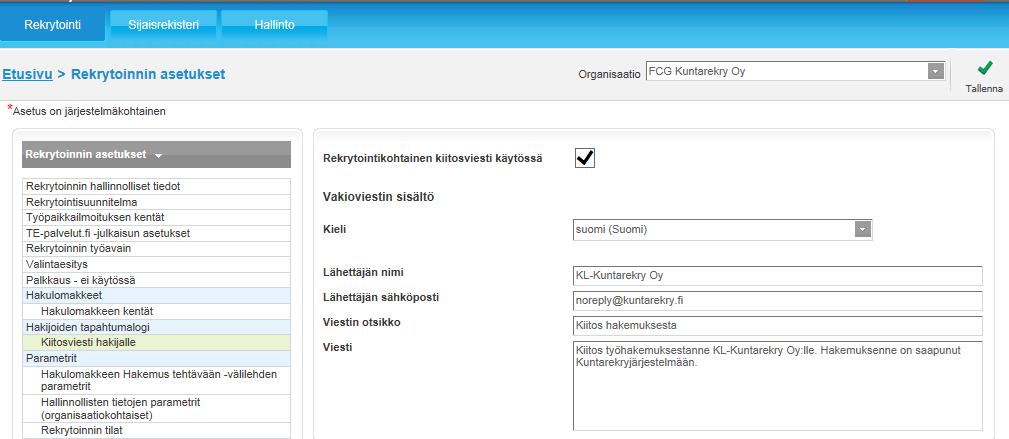Click the Hakulomakkeet group row

[x=156, y=295]
